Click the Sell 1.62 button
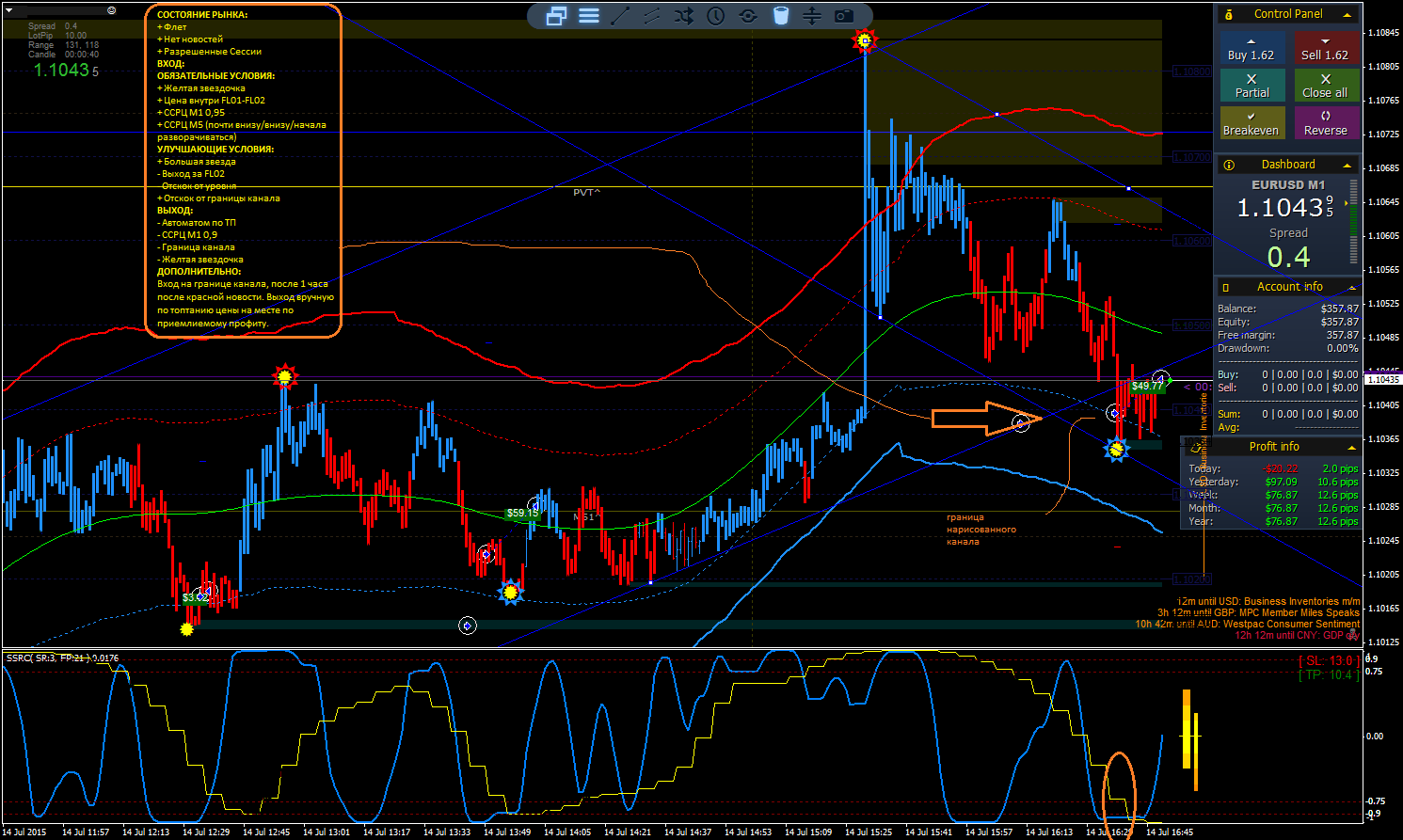The height and width of the screenshot is (840, 1403). pyautogui.click(x=1325, y=48)
